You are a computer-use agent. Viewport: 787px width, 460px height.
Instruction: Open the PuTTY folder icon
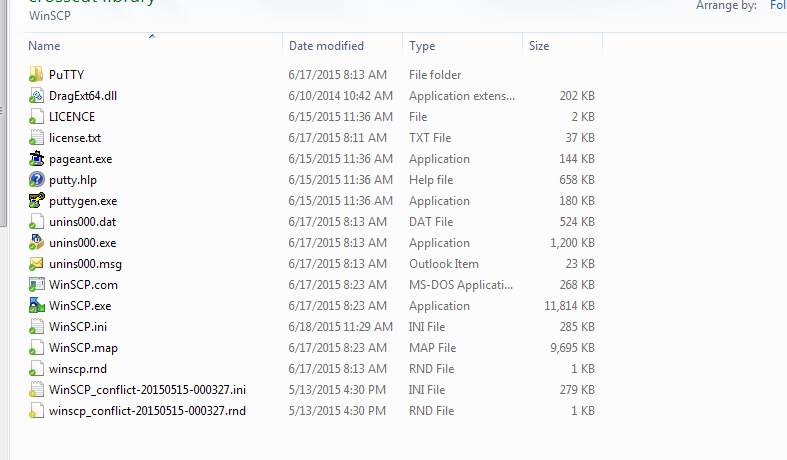(x=37, y=75)
